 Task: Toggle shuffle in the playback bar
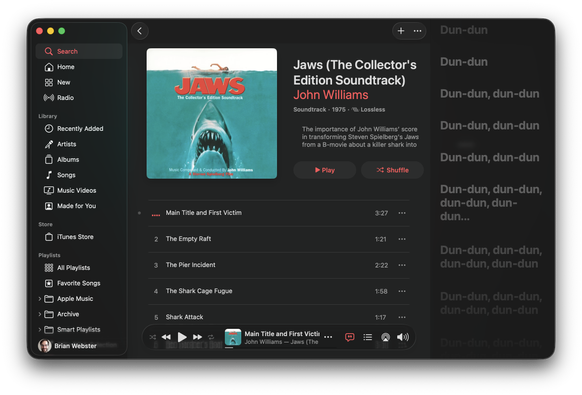point(153,337)
